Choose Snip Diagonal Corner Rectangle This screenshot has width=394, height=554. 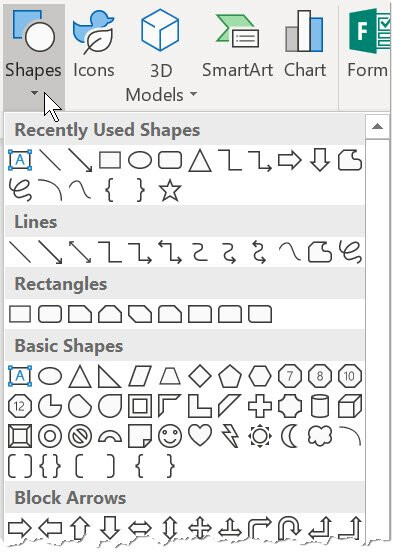(x=140, y=314)
